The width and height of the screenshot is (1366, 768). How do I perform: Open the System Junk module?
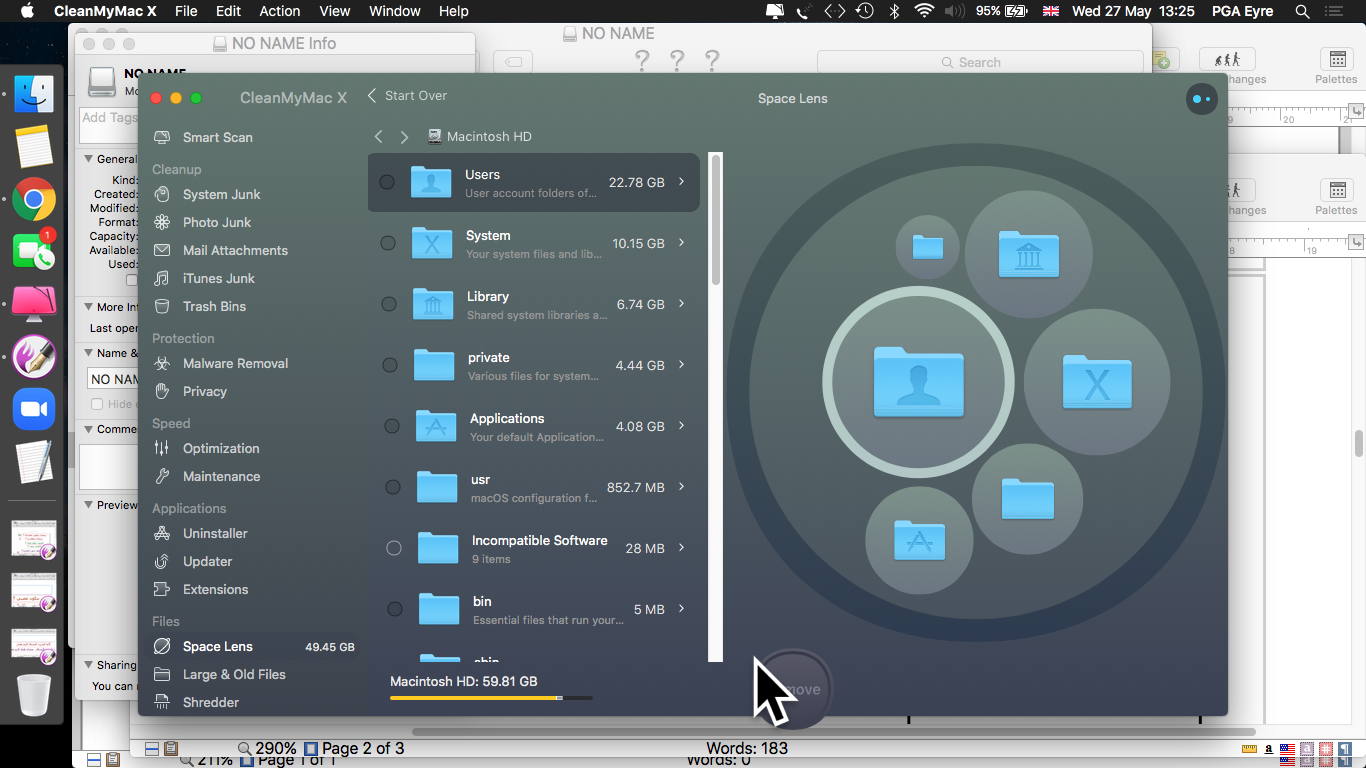pos(207,194)
